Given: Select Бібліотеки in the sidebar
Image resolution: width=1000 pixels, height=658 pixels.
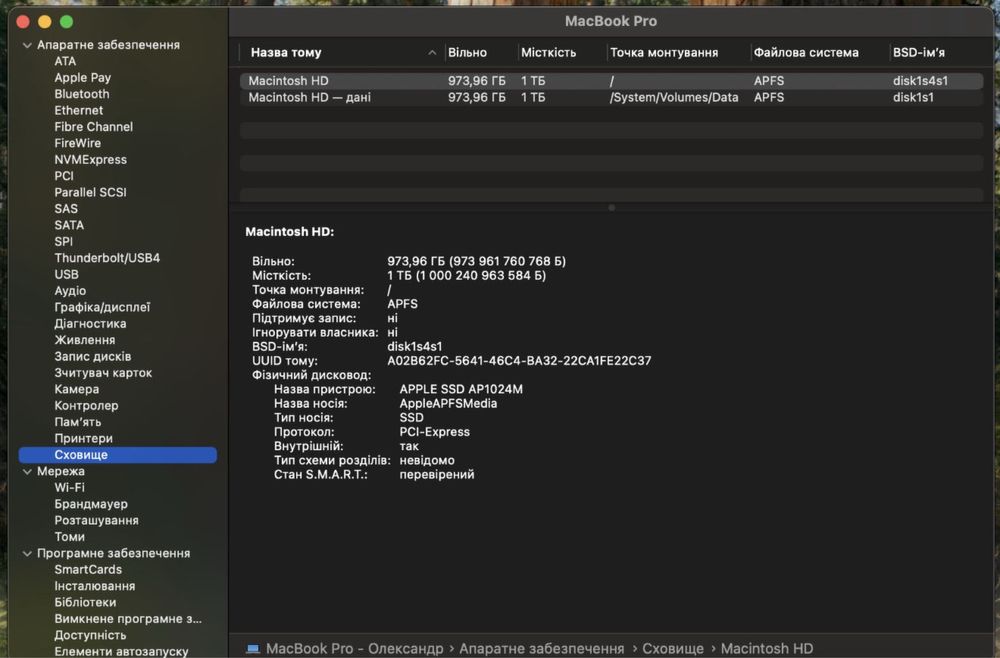Looking at the screenshot, I should click(85, 603).
